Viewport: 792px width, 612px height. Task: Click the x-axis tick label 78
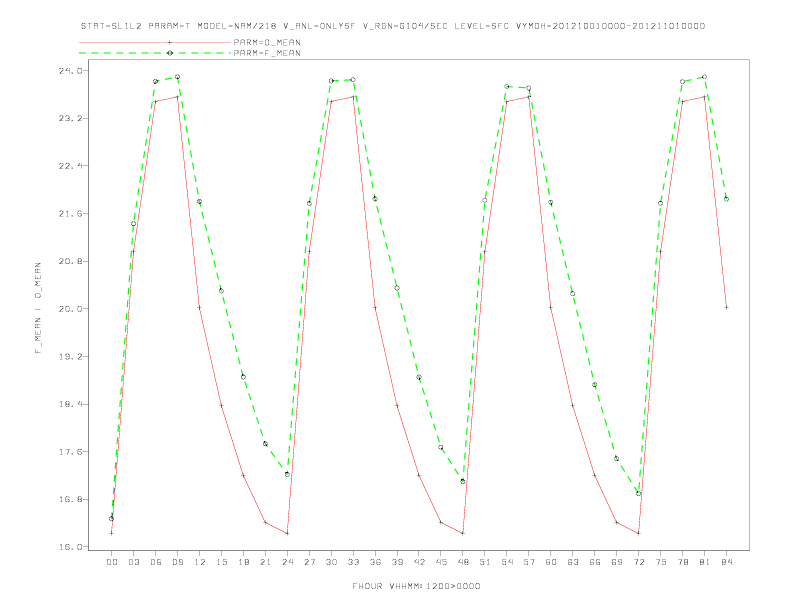[683, 562]
